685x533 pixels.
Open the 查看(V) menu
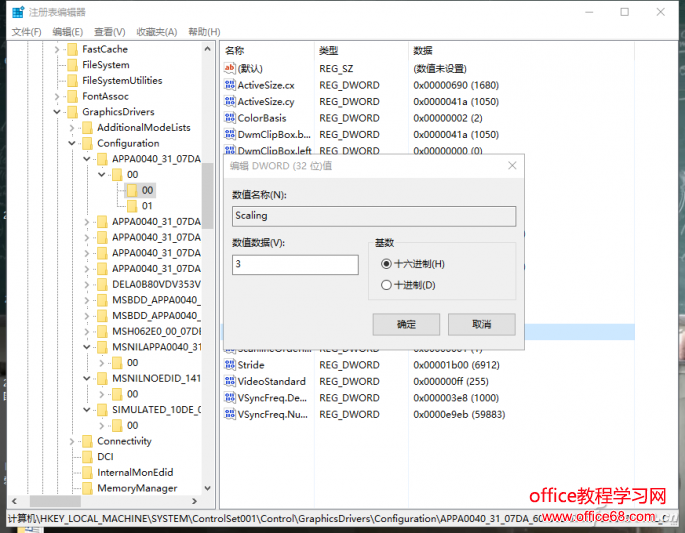tap(110, 32)
